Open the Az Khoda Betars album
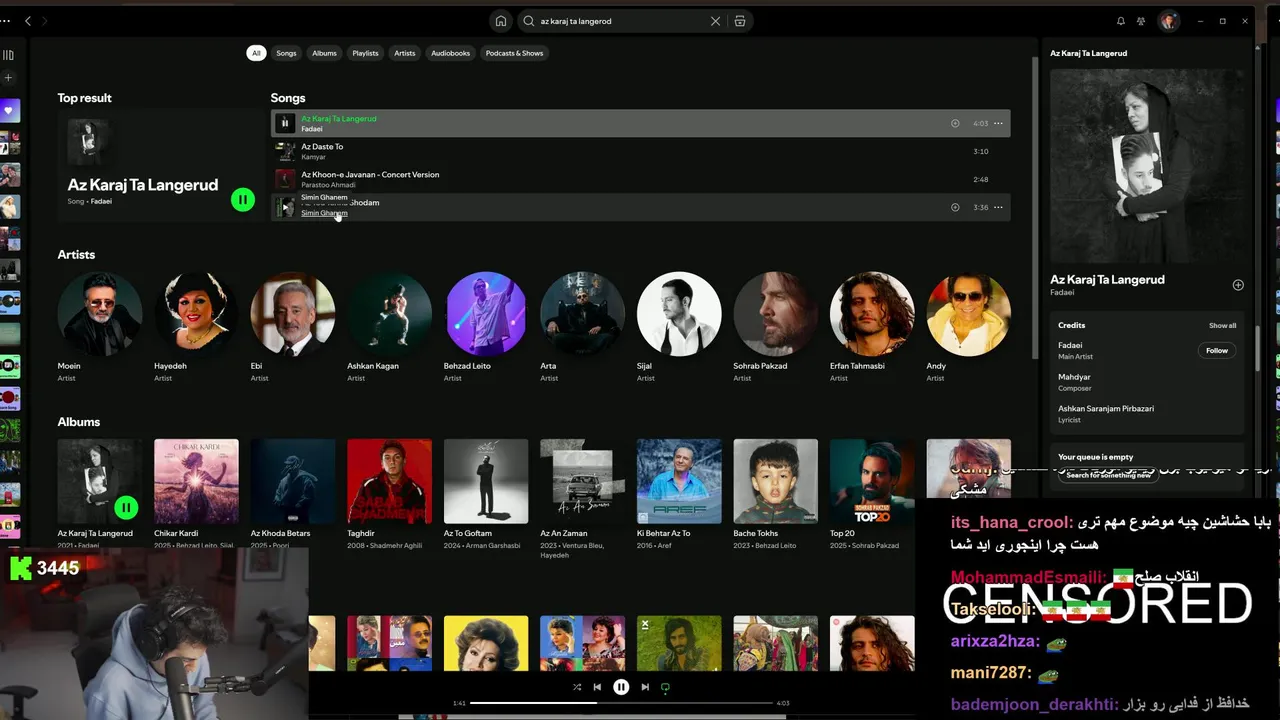Viewport: 1280px width, 720px height. (292, 481)
